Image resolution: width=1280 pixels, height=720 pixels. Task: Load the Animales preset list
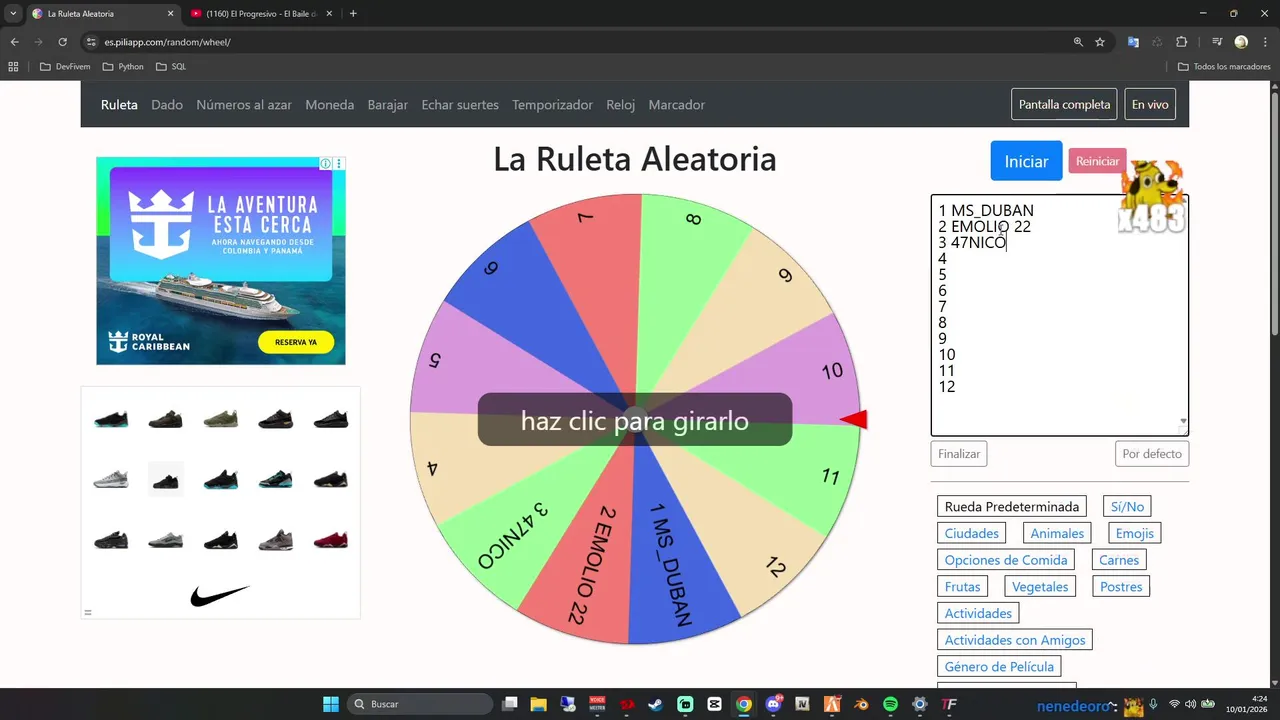click(x=1057, y=533)
